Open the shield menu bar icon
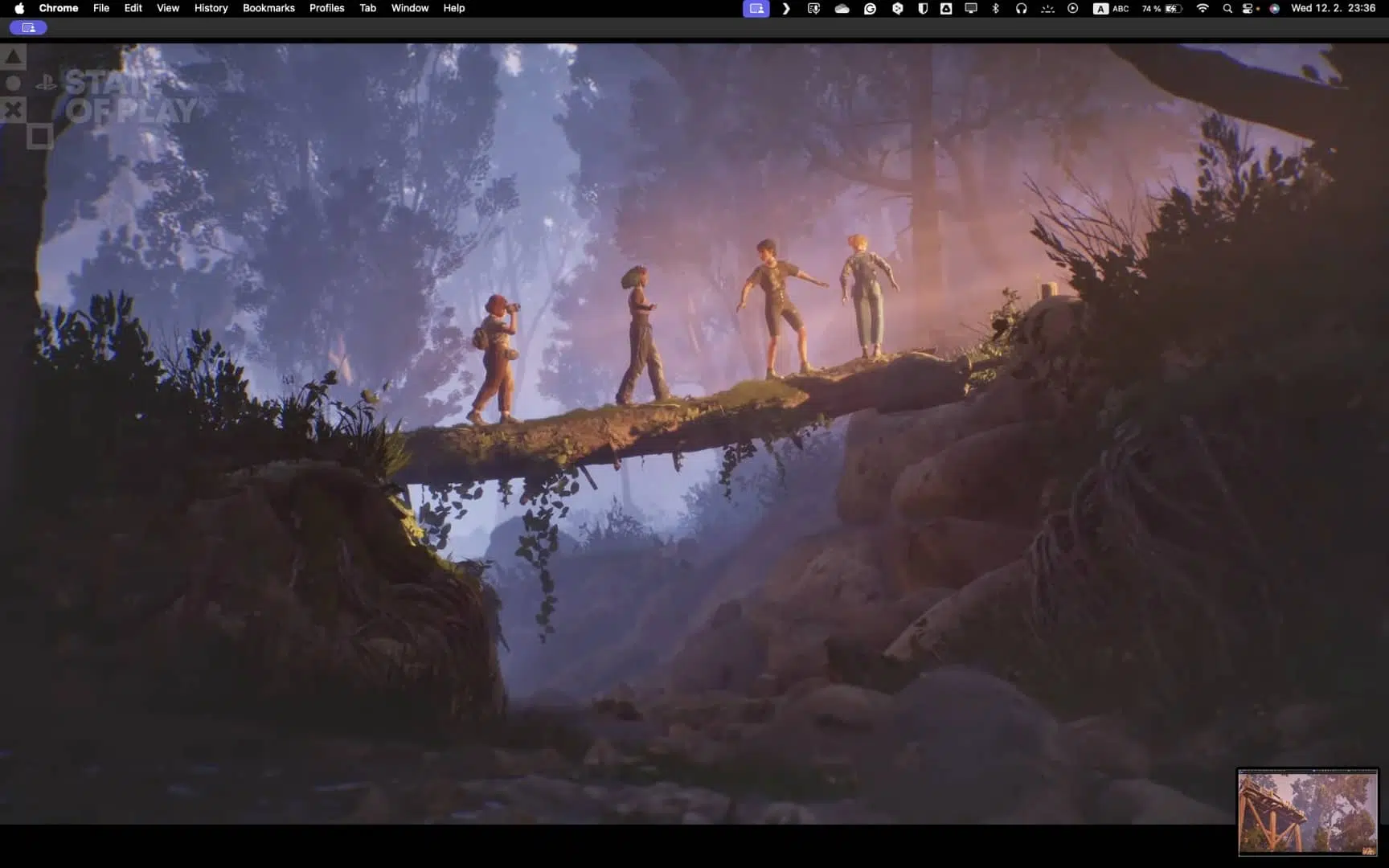 tap(923, 8)
